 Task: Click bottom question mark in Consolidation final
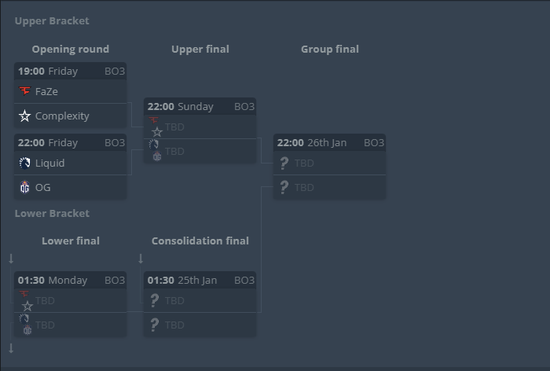(x=154, y=325)
